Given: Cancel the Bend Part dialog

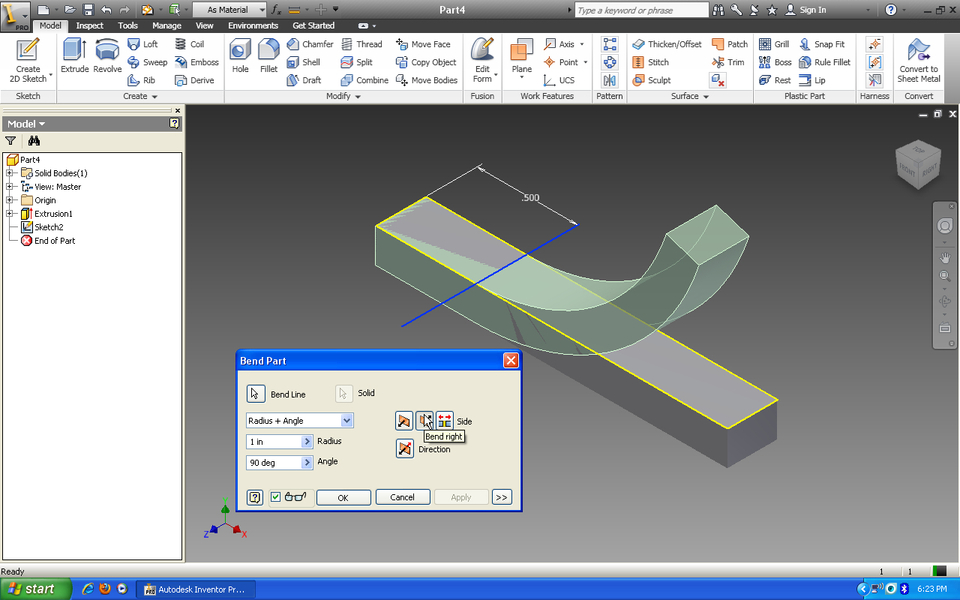Looking at the screenshot, I should click(x=403, y=497).
